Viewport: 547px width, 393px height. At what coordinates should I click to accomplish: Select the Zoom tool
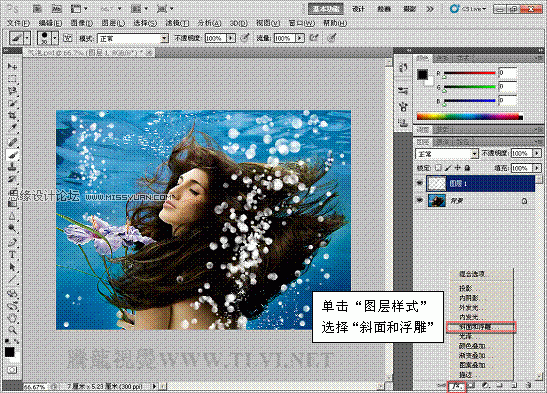[x=12, y=330]
